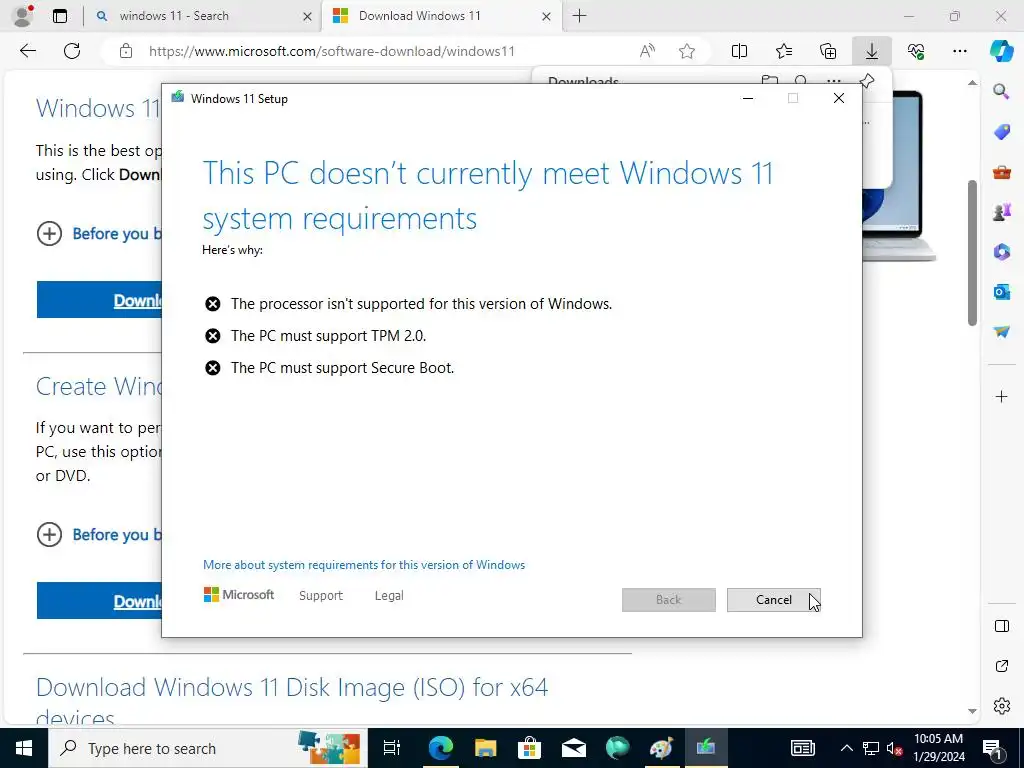
Task: Open more options in Downloads panel
Action: point(833,82)
